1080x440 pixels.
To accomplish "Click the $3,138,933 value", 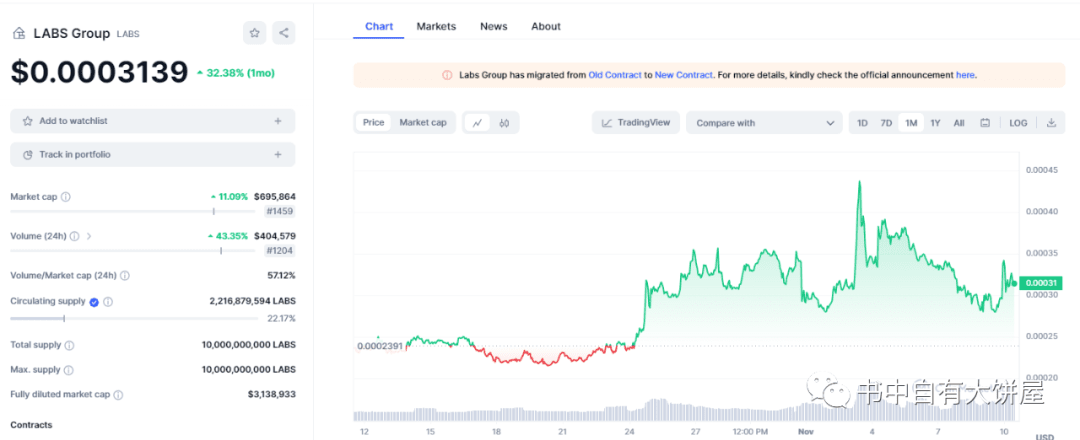I will (x=271, y=395).
